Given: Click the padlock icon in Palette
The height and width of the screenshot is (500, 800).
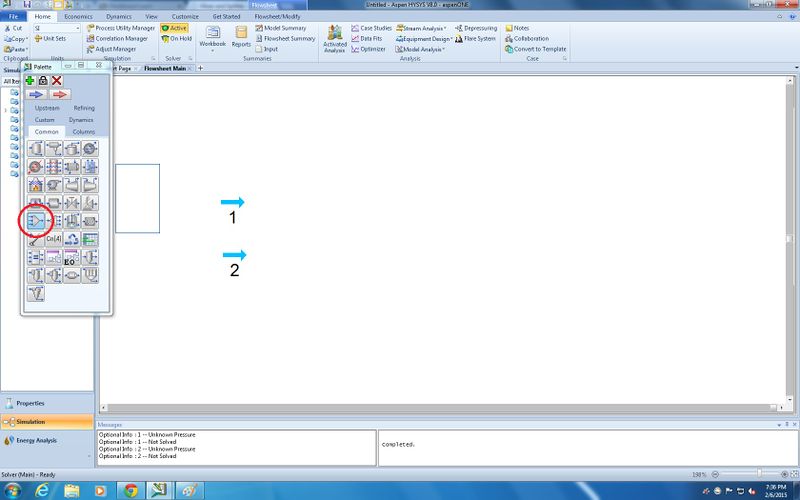Looking at the screenshot, I should click(43, 80).
